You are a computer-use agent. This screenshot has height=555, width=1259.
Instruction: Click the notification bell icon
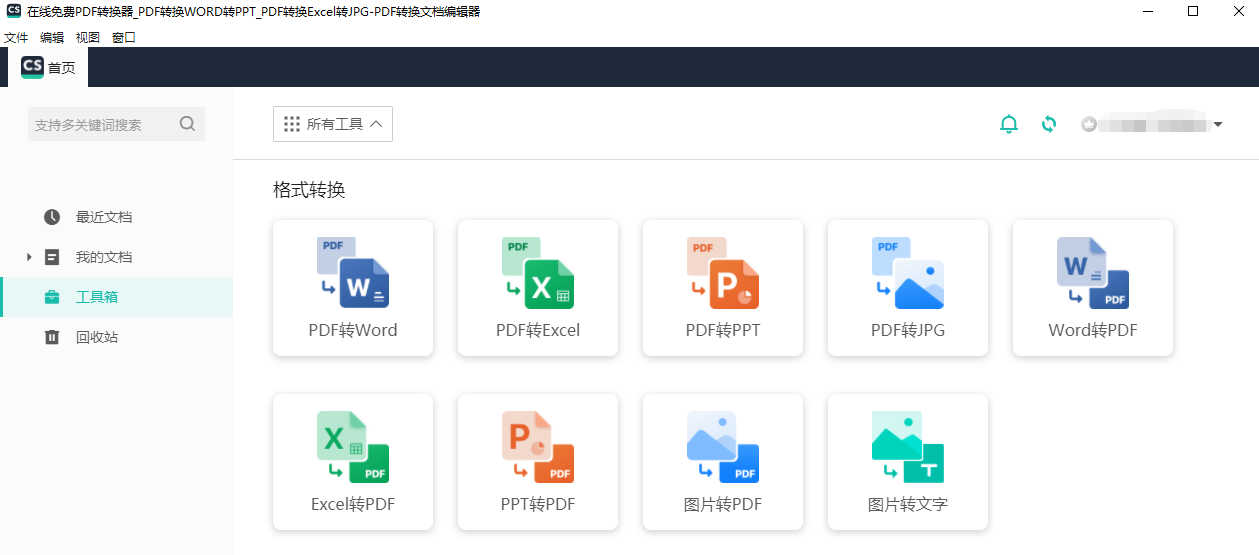(x=1009, y=124)
